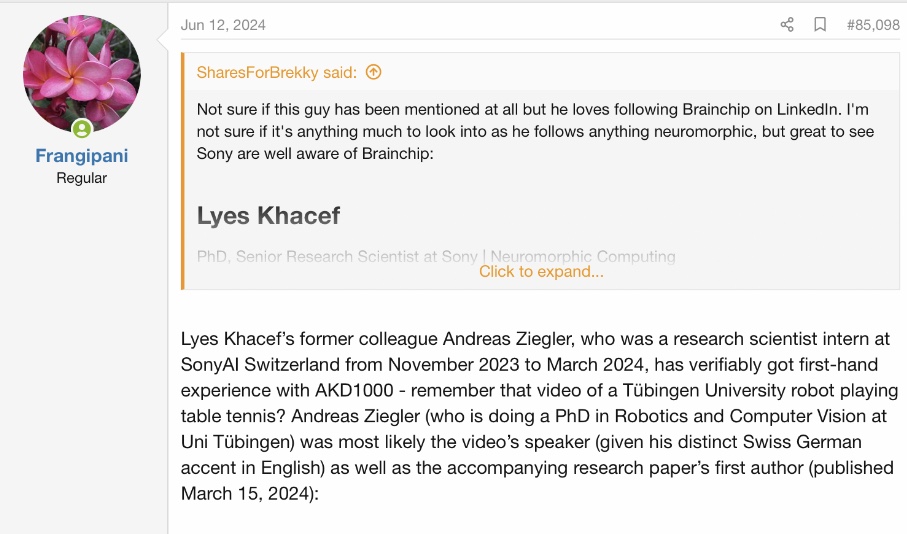Viewport: 907px width, 534px height.
Task: Click the up-arrow icon beside SharesForBrekky said
Action: [x=374, y=72]
